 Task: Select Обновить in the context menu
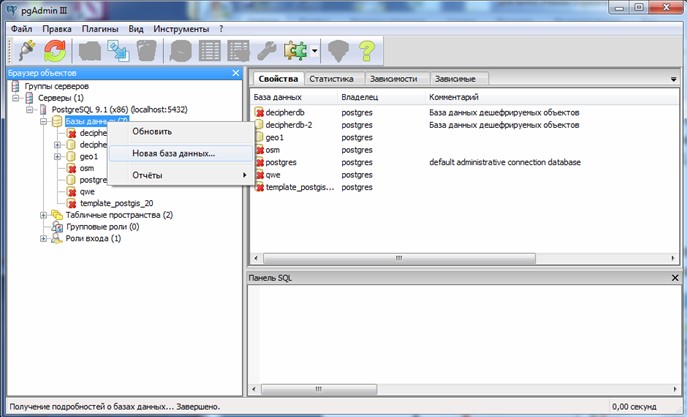coord(152,131)
